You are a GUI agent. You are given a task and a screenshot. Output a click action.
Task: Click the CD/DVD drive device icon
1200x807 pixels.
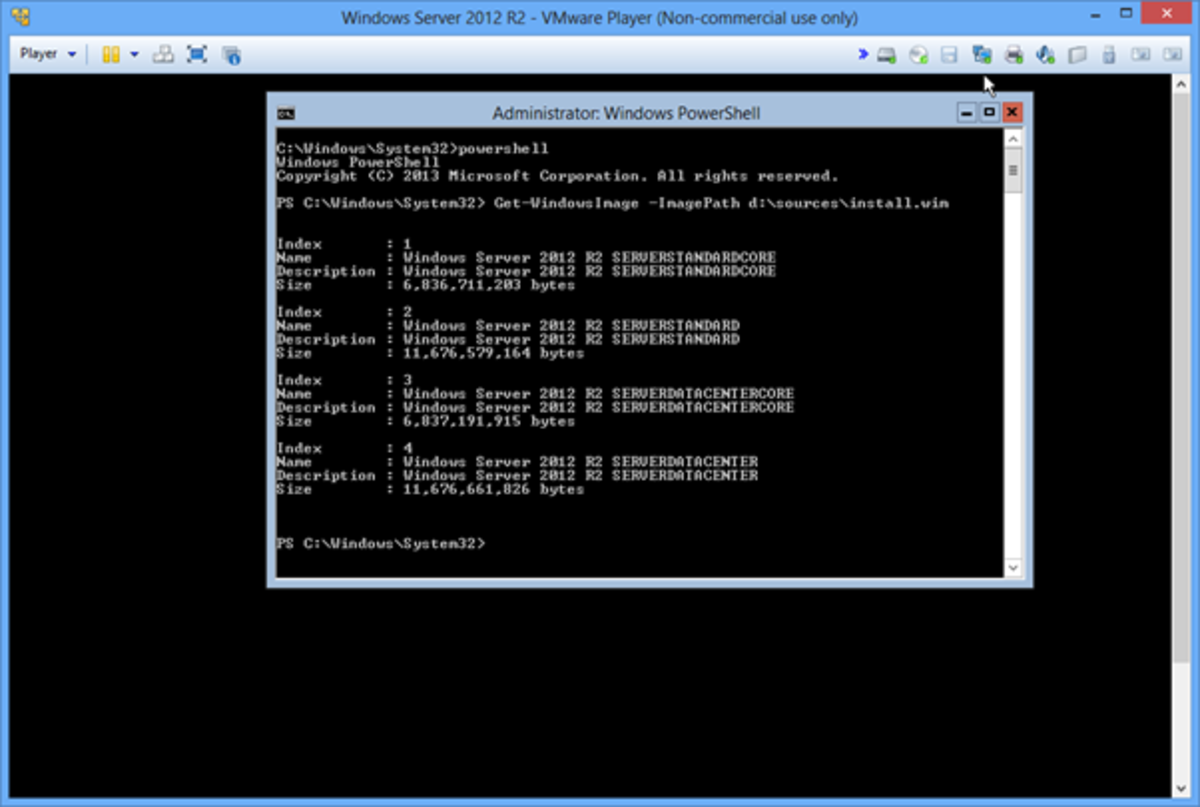916,55
